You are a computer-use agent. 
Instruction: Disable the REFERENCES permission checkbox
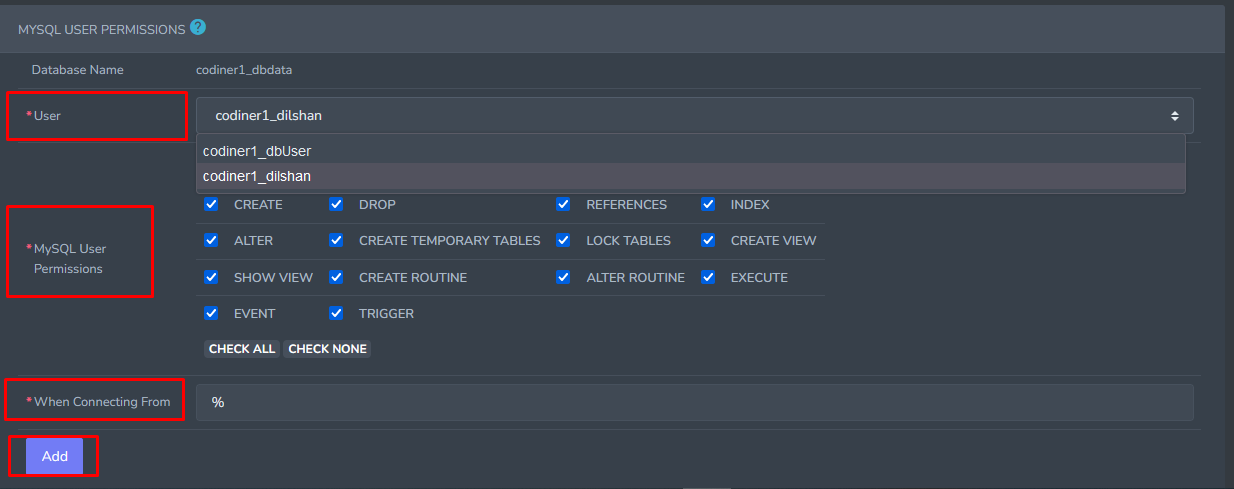[x=564, y=204]
